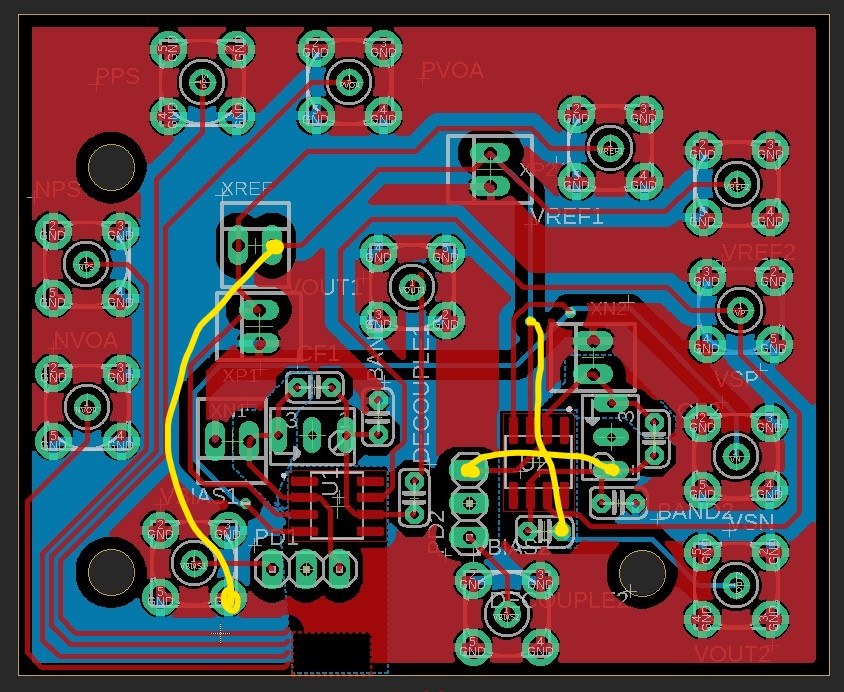
Task: Select the lower pad of XP2 header
Action: pyautogui.click(x=490, y=187)
